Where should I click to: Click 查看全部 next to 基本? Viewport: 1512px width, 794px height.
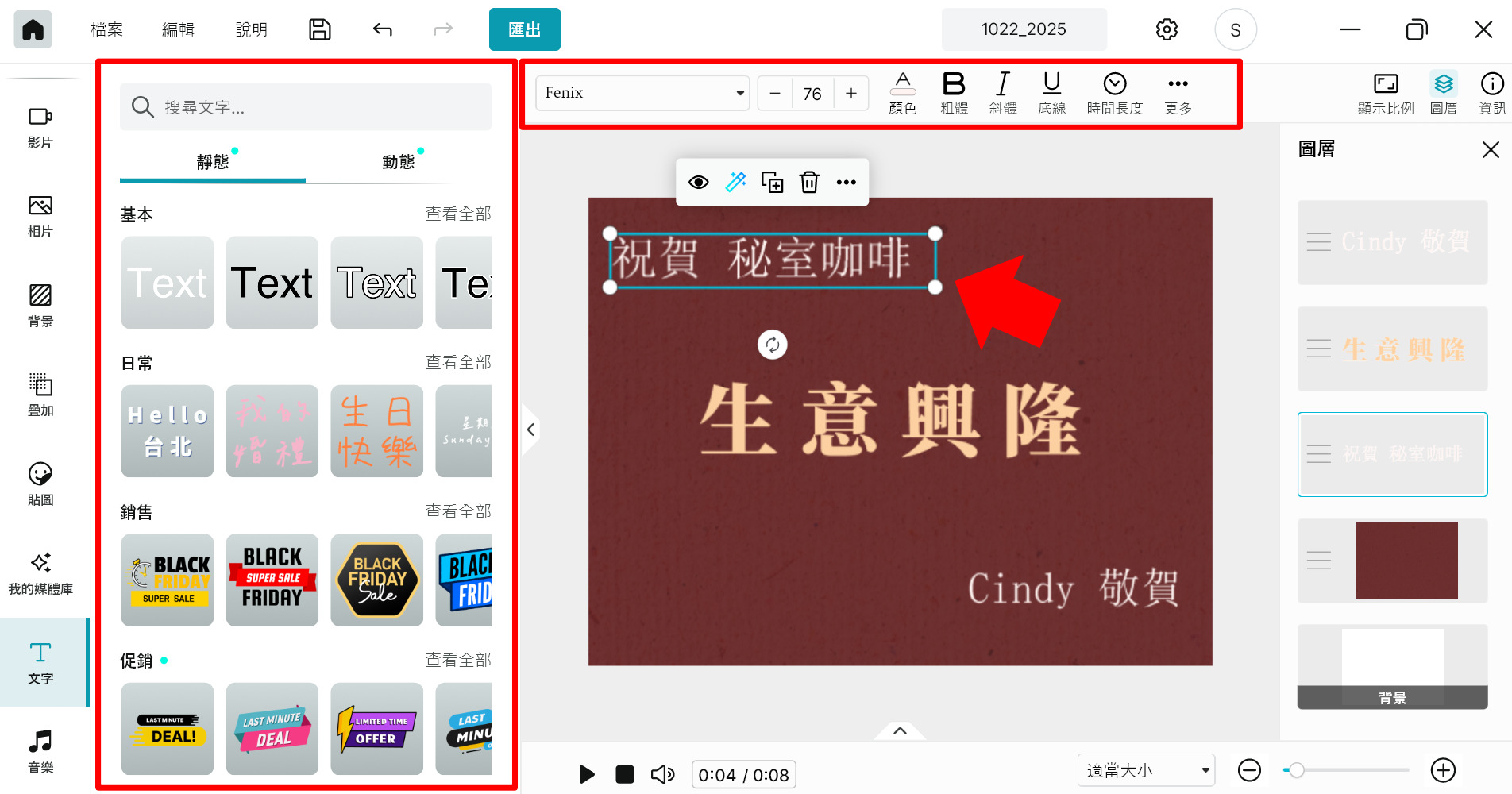(459, 213)
